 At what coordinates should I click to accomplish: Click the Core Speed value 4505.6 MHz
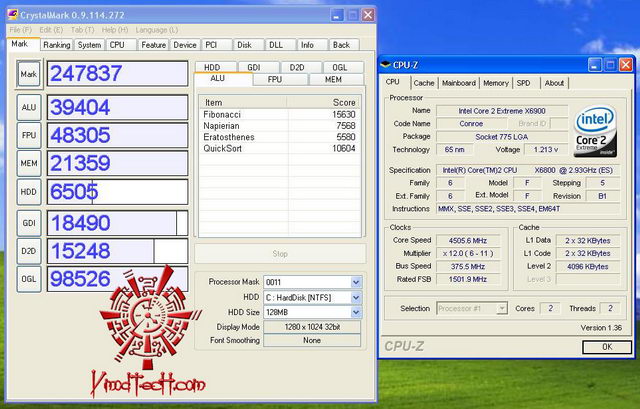tap(468, 240)
